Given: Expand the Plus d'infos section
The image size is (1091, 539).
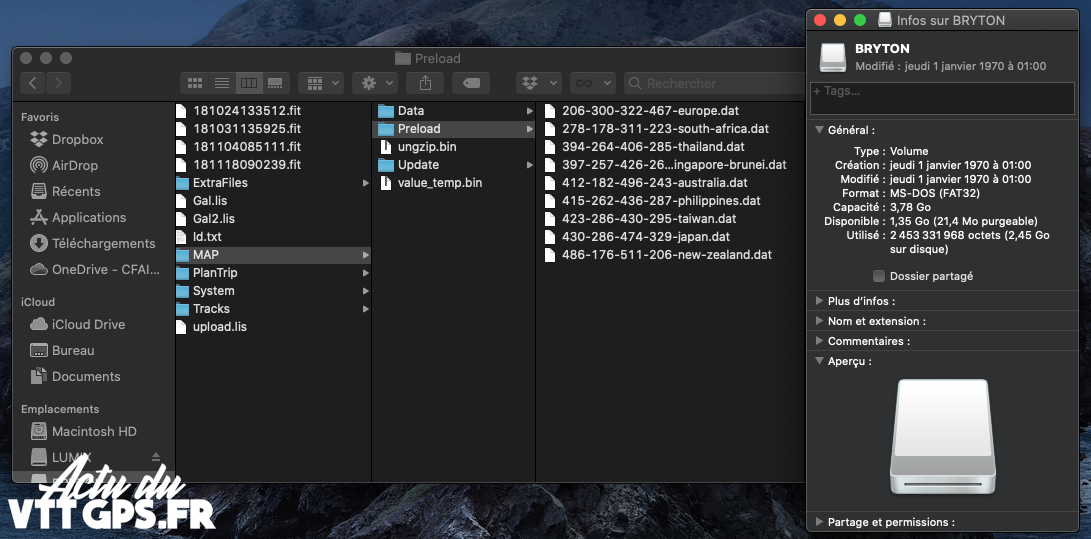Looking at the screenshot, I should [x=819, y=301].
